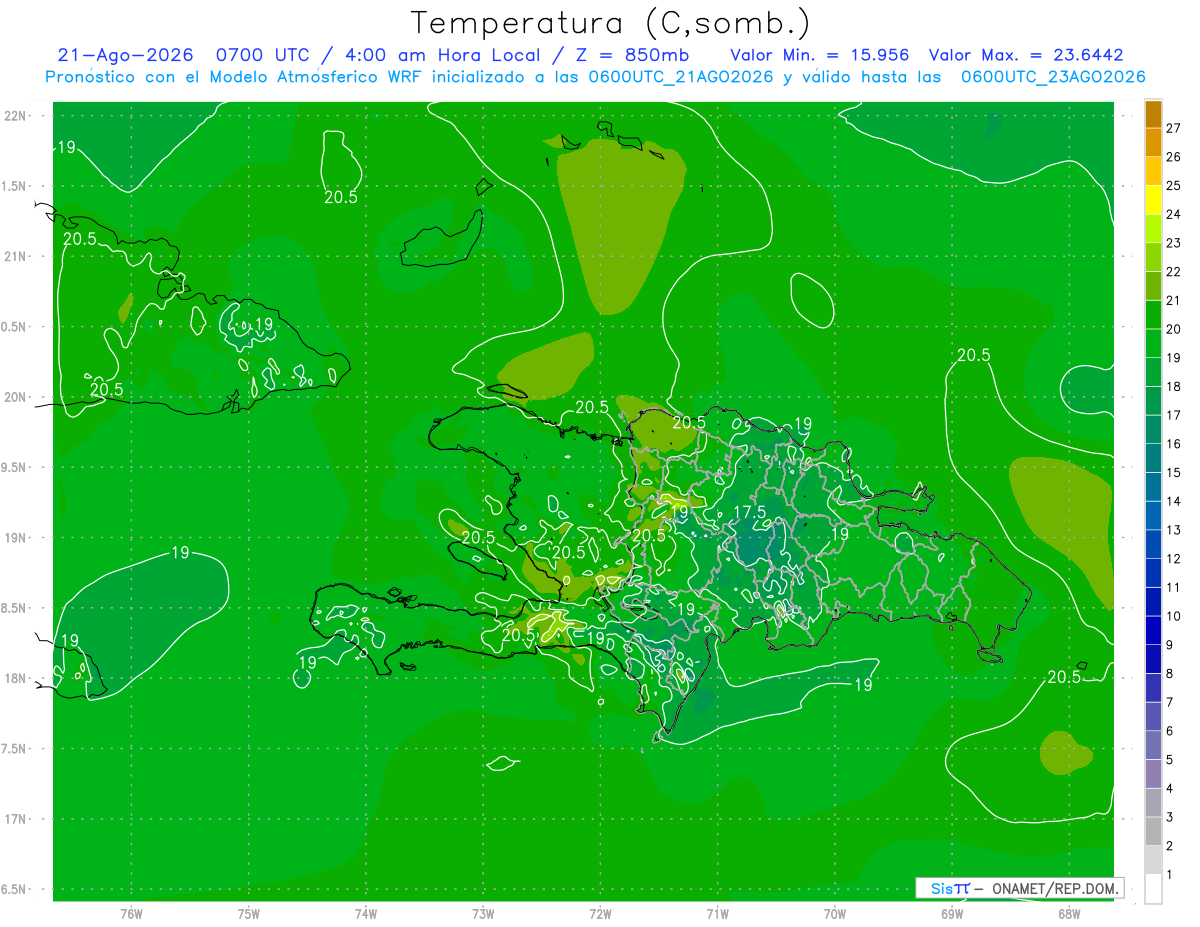Click the color scale value "4"
This screenshot has height=927, width=1200.
(1170, 789)
